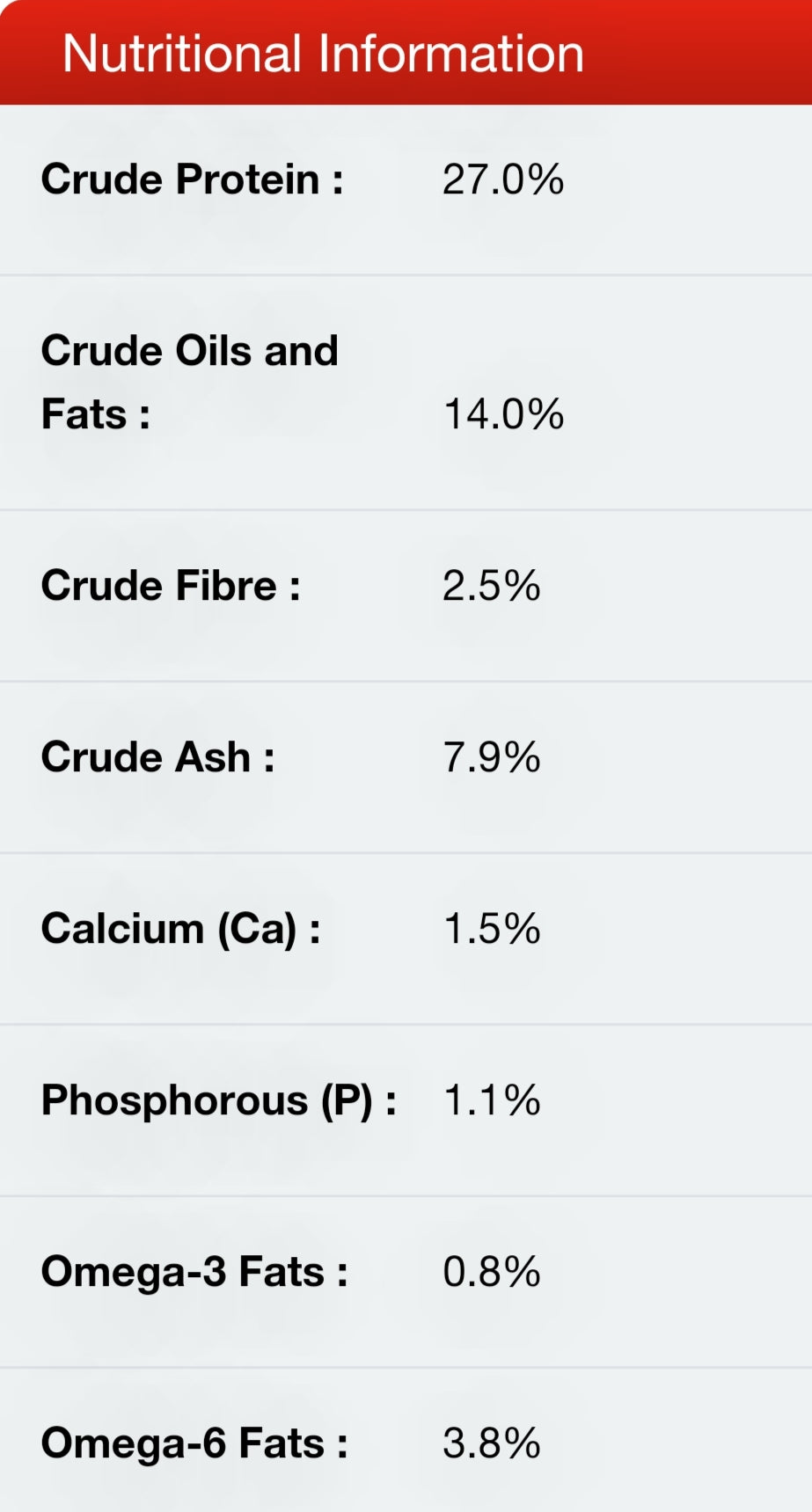Select the "Fats :" text under Crude Oils

click(x=95, y=413)
